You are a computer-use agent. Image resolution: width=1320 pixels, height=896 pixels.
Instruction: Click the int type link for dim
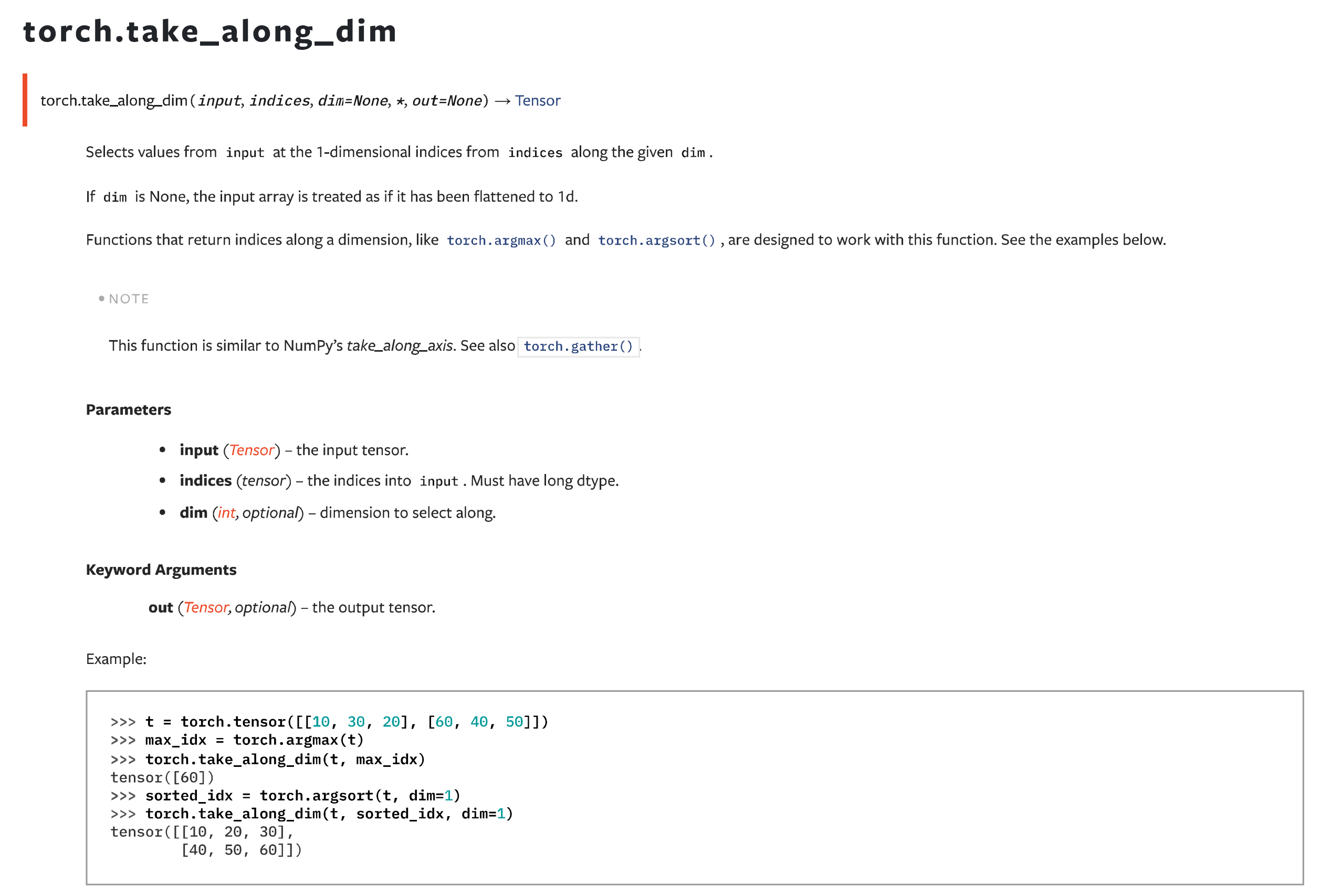(226, 513)
